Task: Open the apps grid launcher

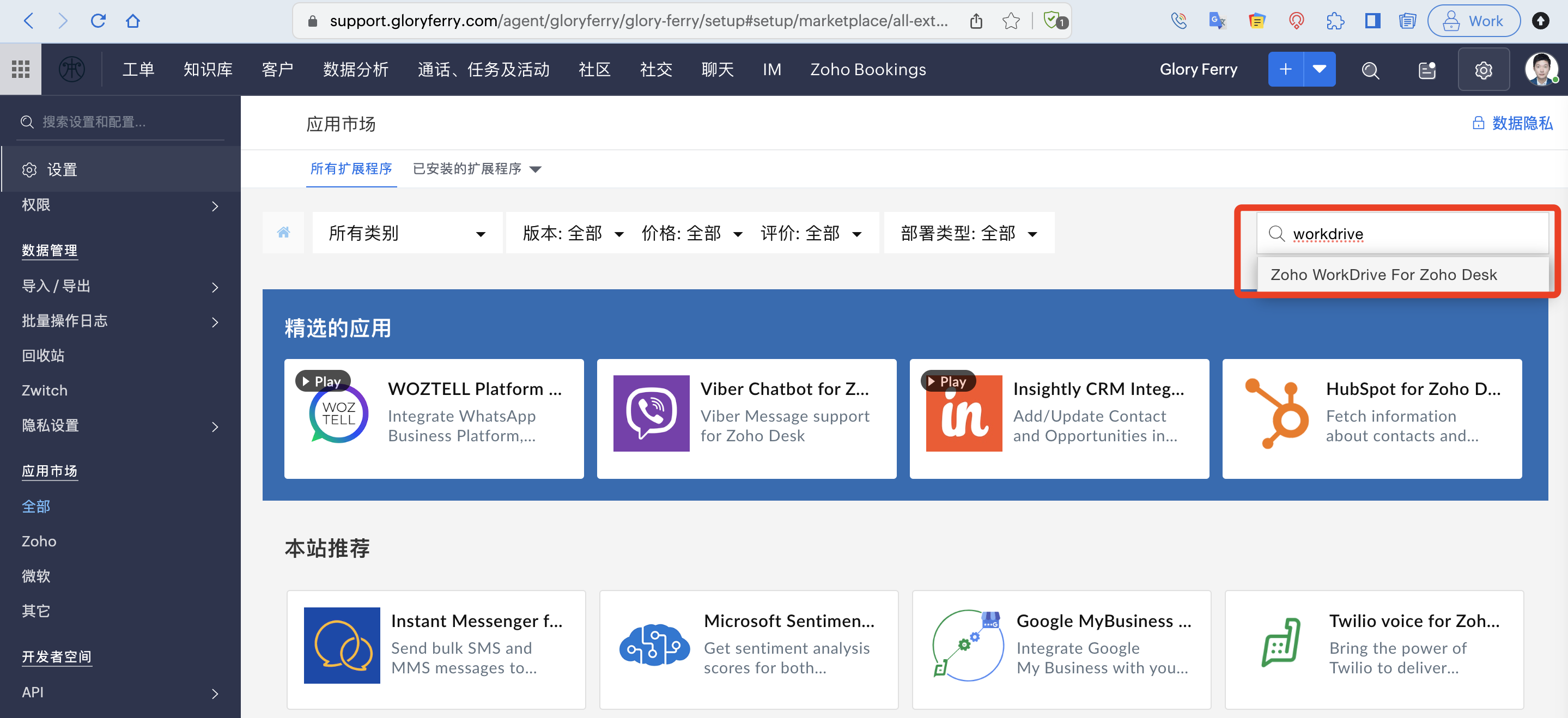Action: pos(21,69)
